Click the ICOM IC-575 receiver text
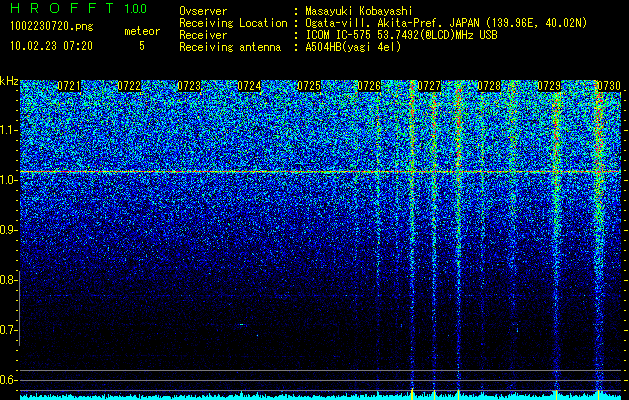This screenshot has height=400, width=629. (x=401, y=35)
